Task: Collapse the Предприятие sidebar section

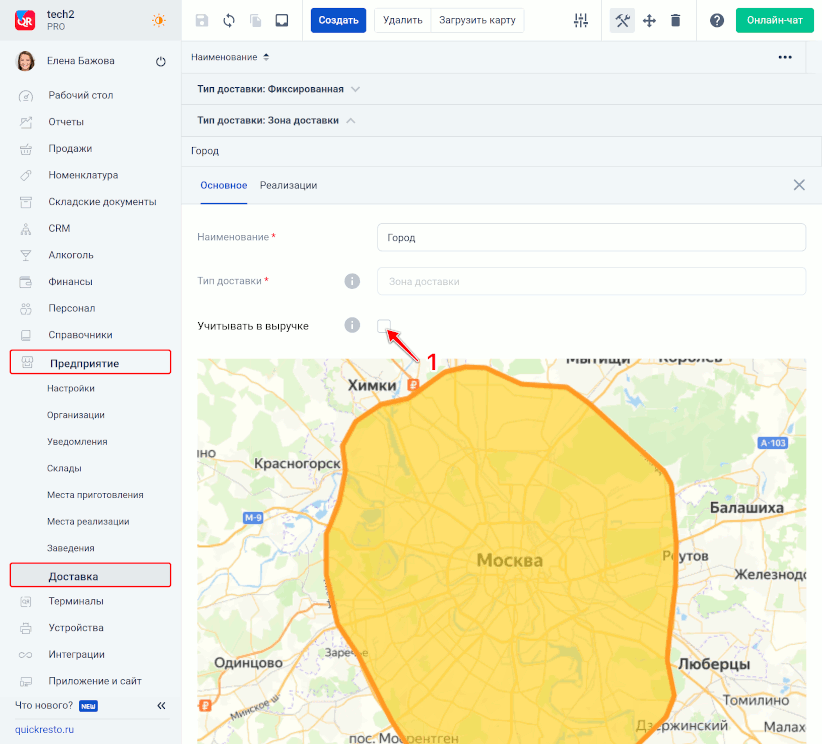Action: point(90,362)
